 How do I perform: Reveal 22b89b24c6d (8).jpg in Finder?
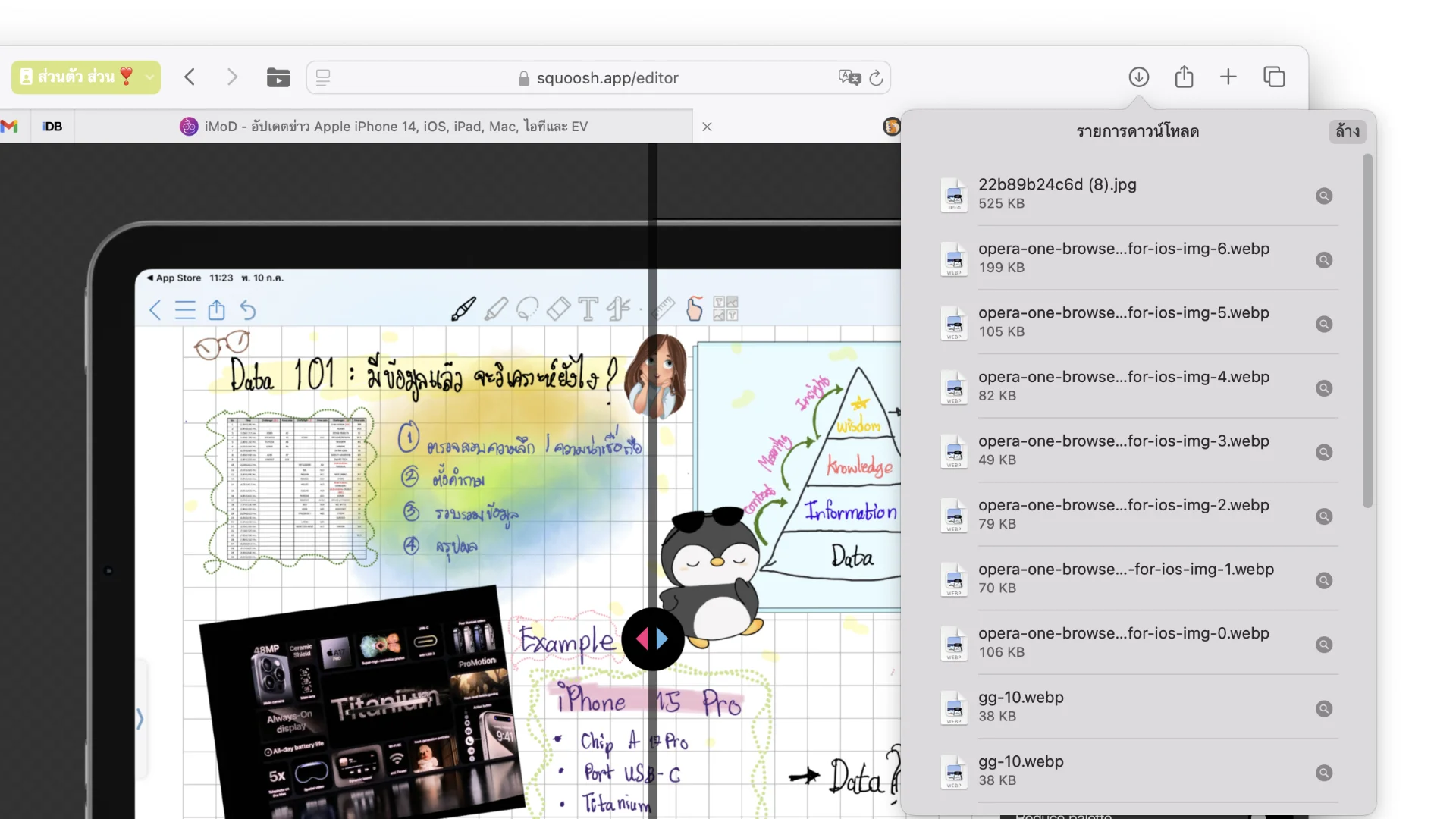[1324, 196]
